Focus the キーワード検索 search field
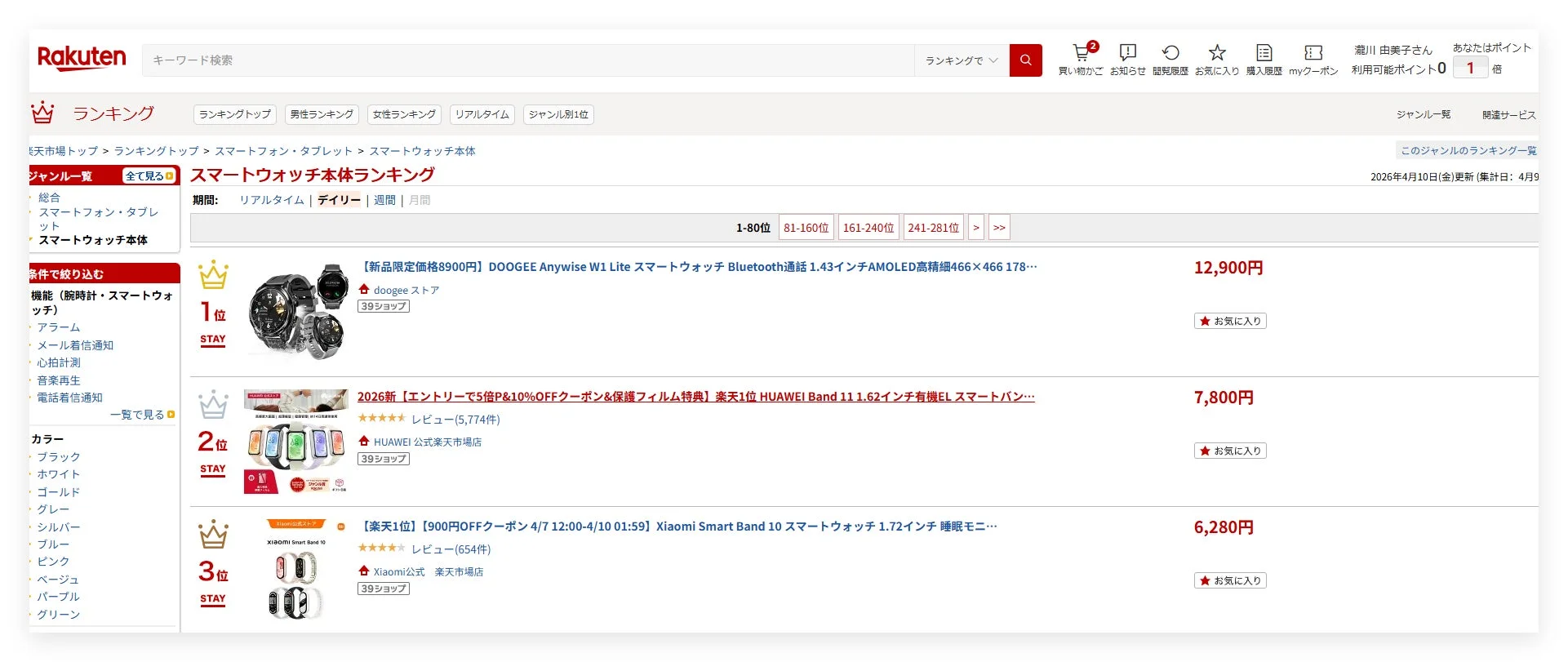1568x662 pixels. [529, 60]
